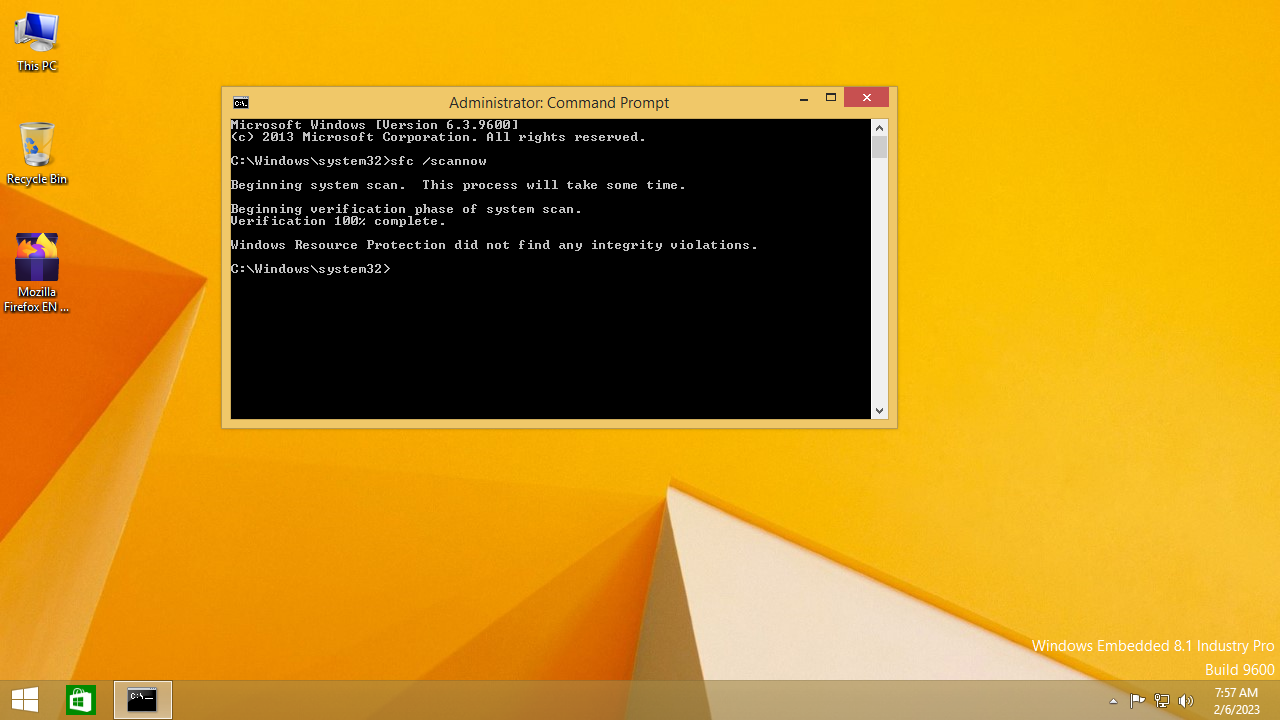Click the last C:\Windows\system32> prompt
Image resolution: width=1280 pixels, height=720 pixels.
coord(310,269)
